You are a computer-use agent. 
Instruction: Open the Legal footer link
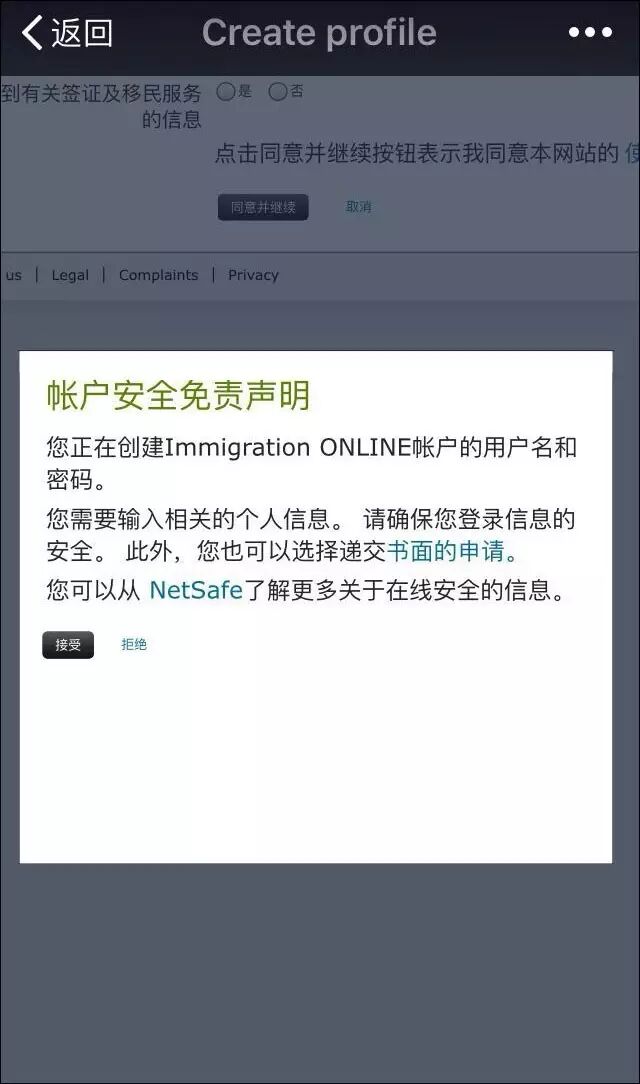click(70, 275)
